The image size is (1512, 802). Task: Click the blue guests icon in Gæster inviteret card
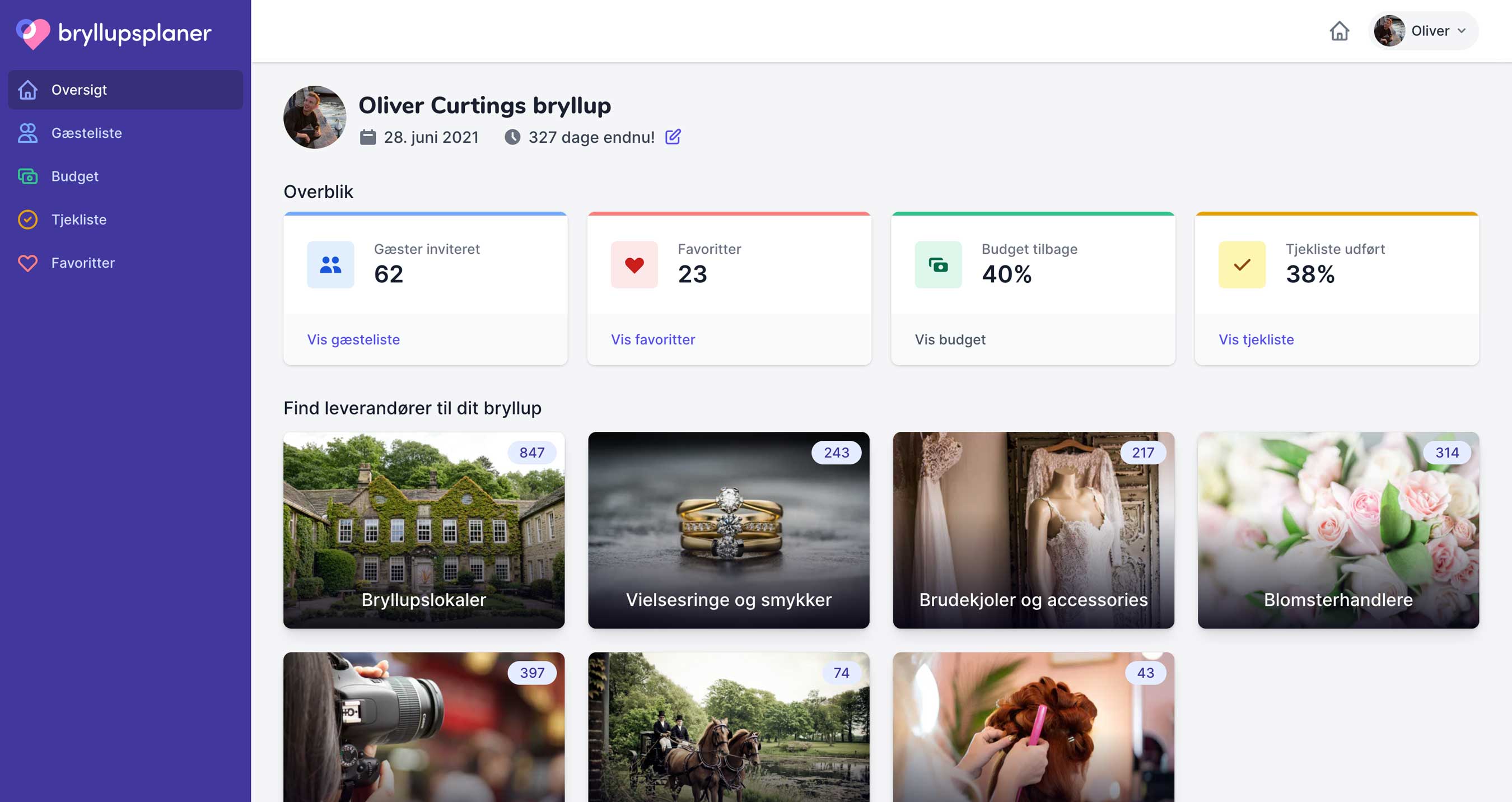click(x=330, y=265)
